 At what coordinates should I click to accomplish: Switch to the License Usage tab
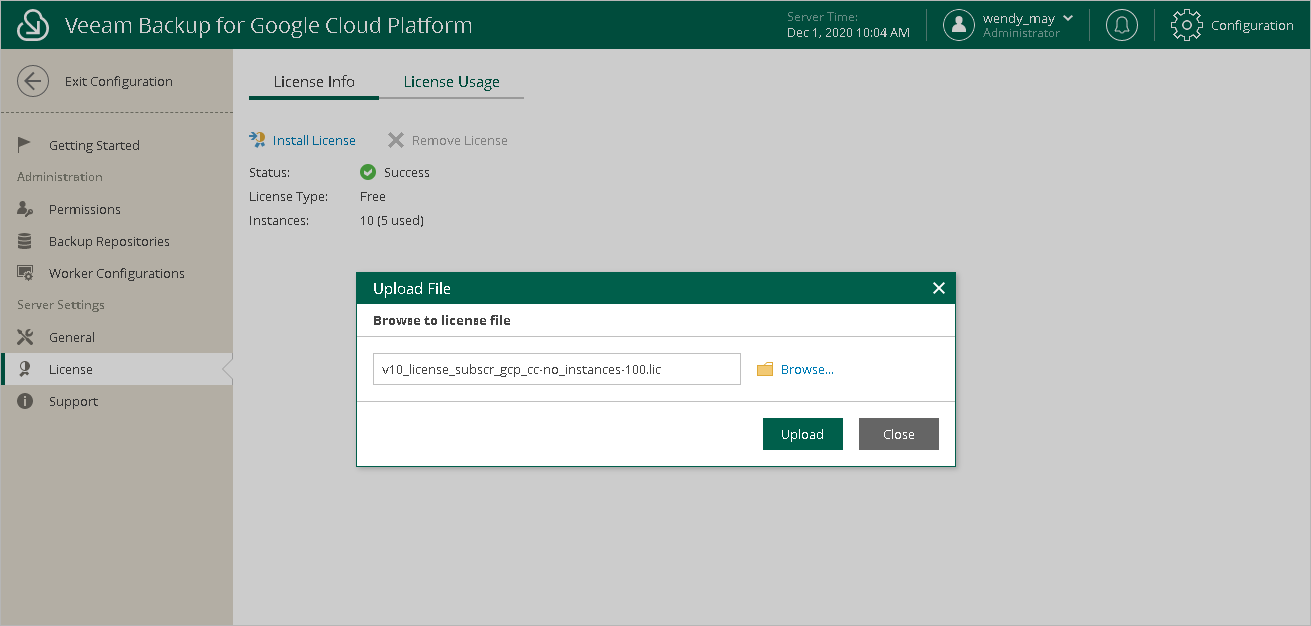[x=452, y=82]
